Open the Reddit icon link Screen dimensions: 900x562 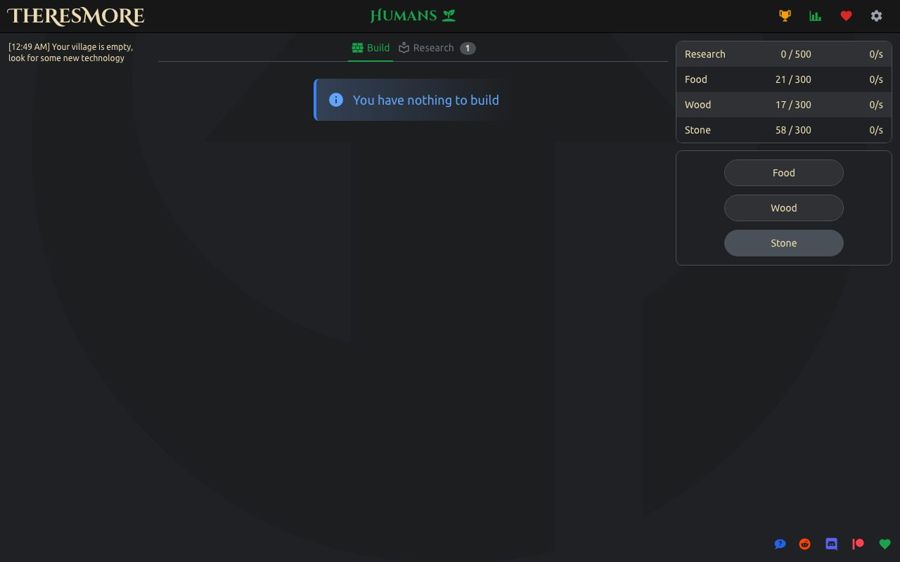(805, 544)
